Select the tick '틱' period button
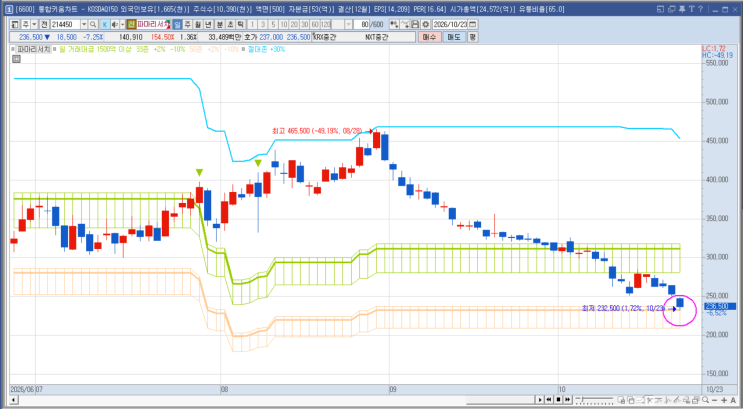The height and width of the screenshot is (409, 743). tap(240, 24)
